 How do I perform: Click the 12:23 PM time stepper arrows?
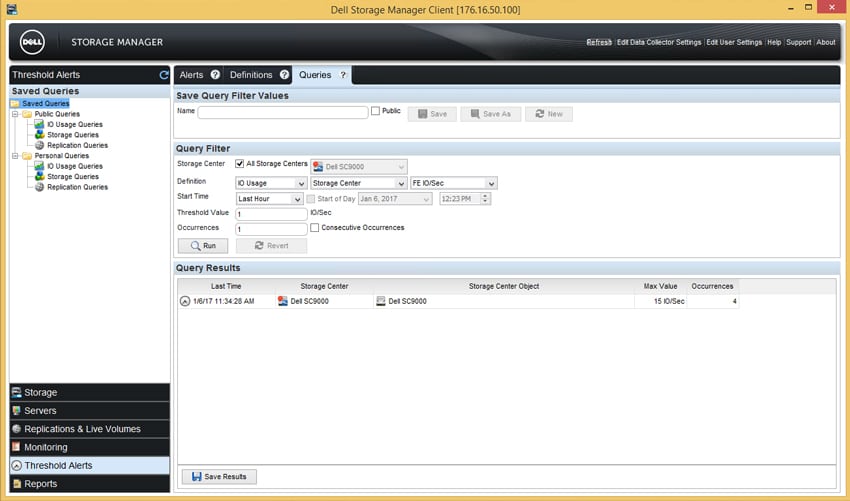click(x=486, y=199)
